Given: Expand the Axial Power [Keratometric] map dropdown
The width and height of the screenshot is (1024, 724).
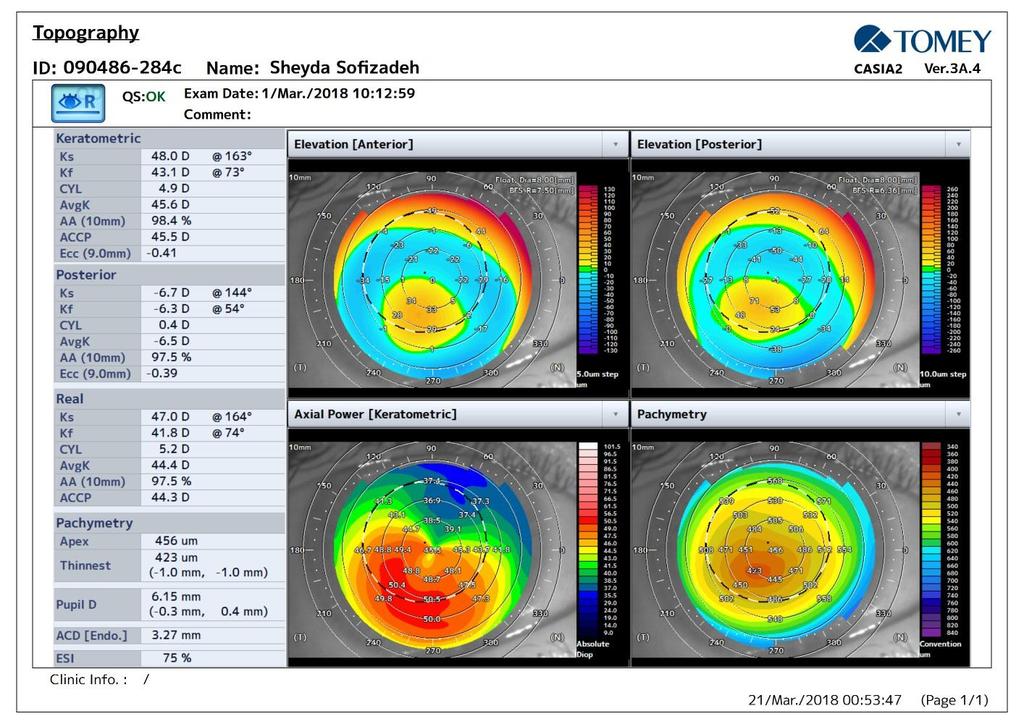Looking at the screenshot, I should tap(615, 414).
